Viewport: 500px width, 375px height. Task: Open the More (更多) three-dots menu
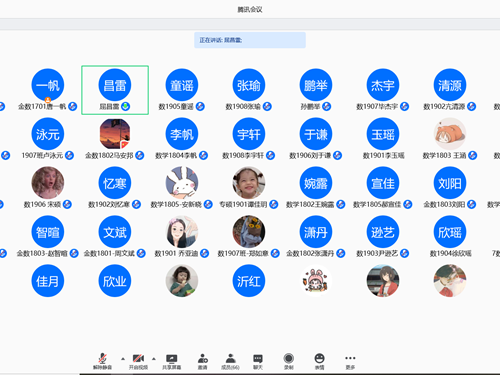[x=350, y=361]
